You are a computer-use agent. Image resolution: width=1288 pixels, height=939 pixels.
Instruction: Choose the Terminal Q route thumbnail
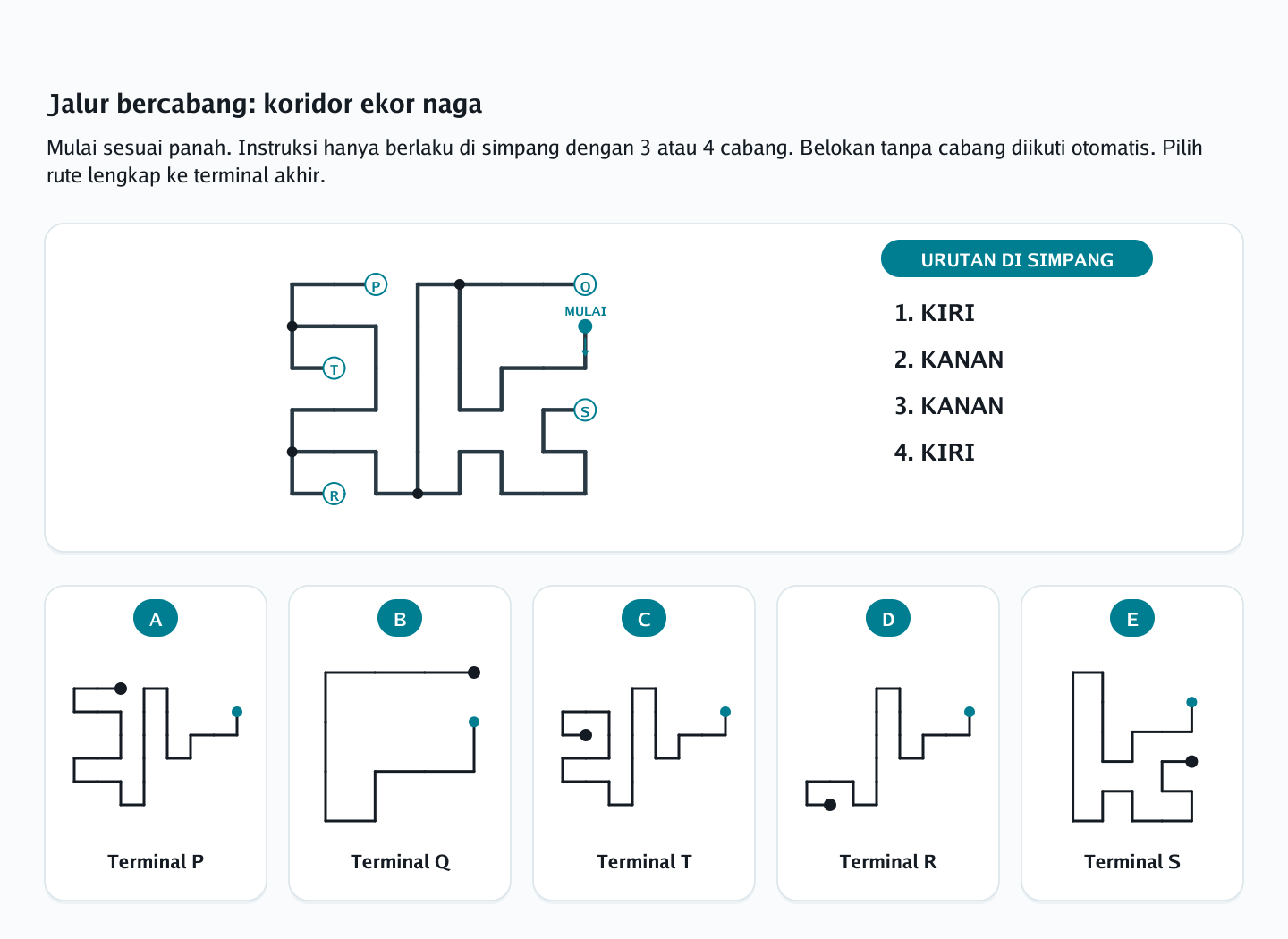400,746
